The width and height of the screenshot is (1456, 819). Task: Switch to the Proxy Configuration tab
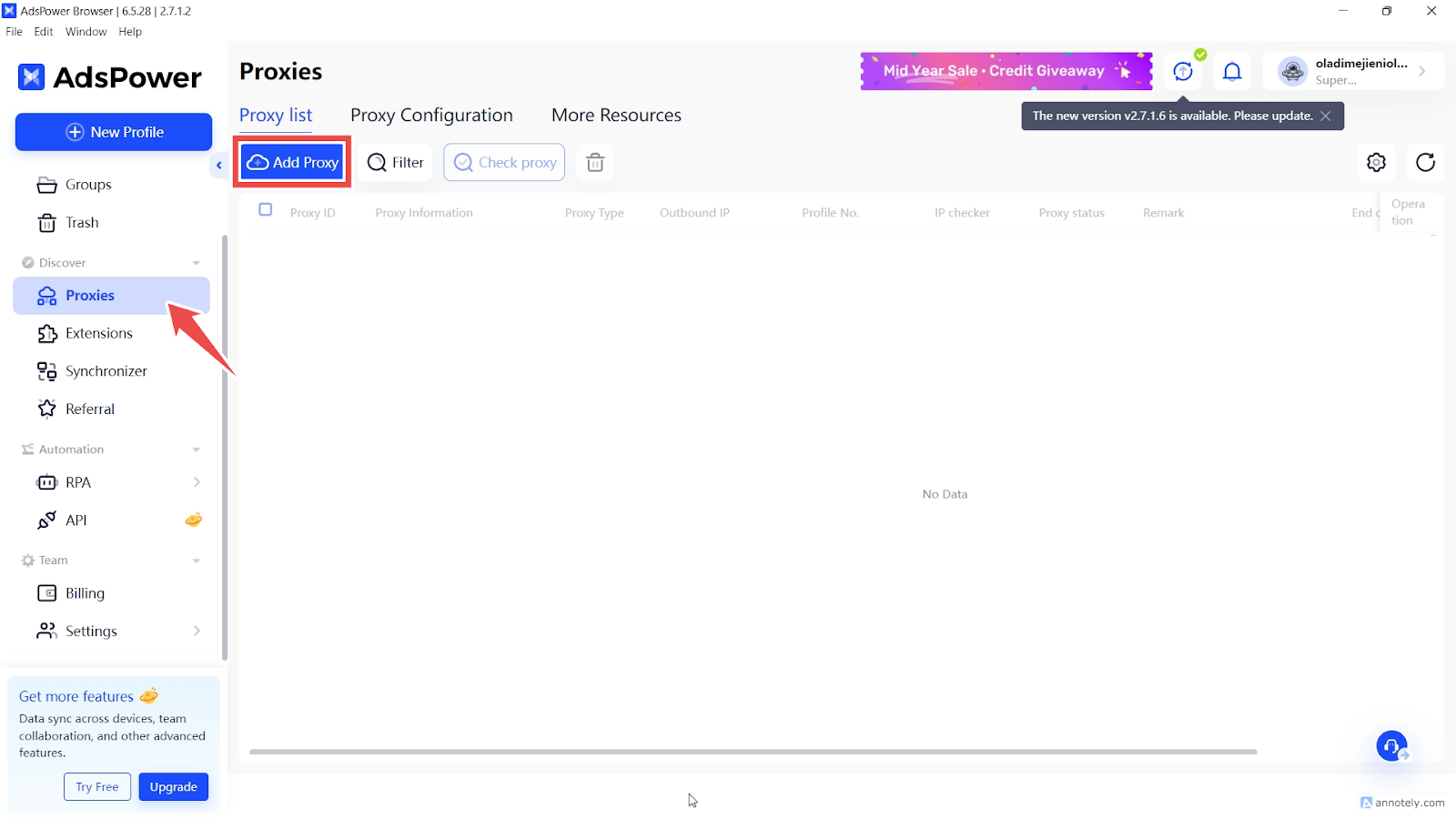(431, 116)
